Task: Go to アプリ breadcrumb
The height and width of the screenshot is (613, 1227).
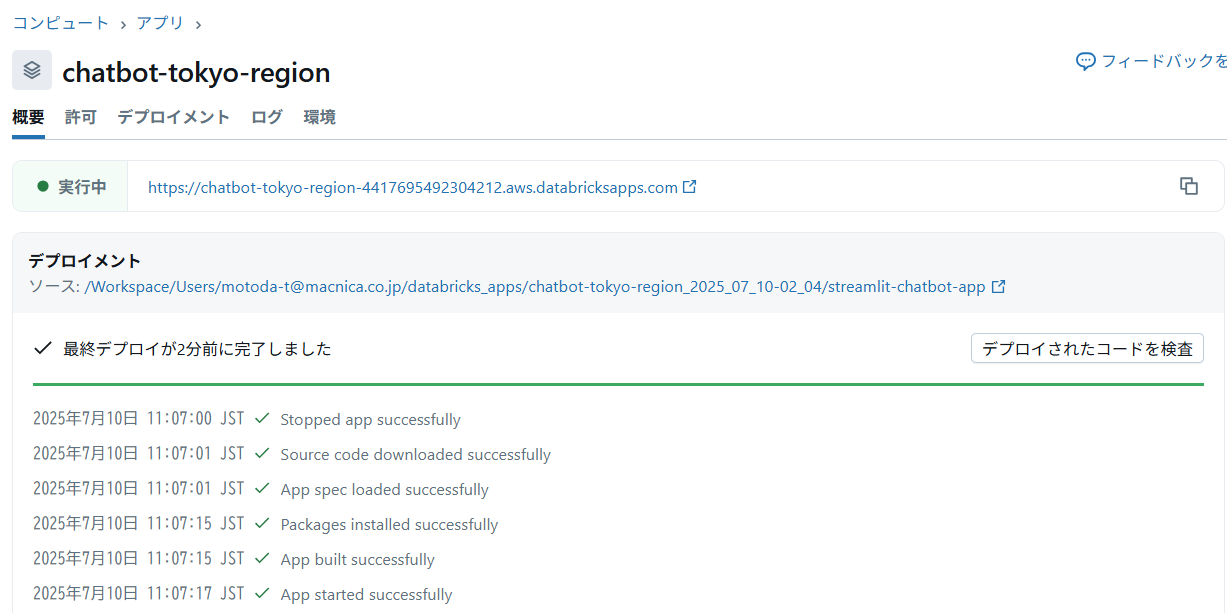Action: point(160,22)
